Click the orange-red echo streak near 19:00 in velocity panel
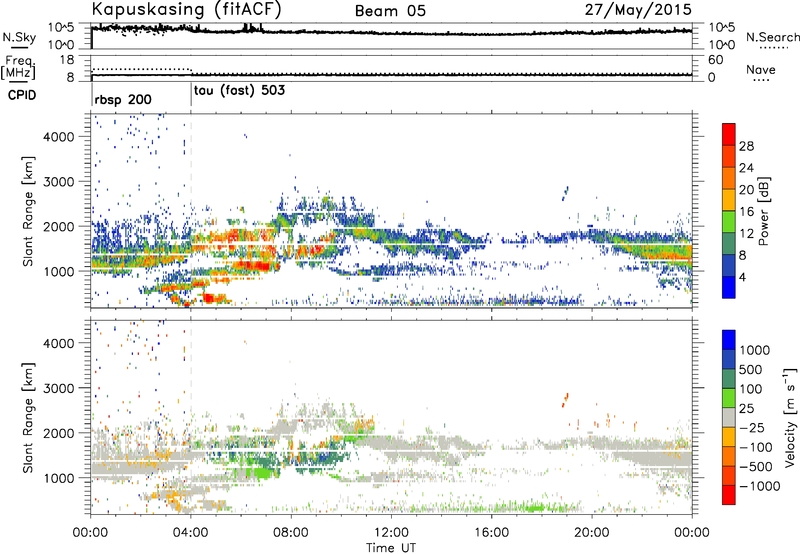Image resolution: width=800 pixels, height=554 pixels. pos(565,400)
